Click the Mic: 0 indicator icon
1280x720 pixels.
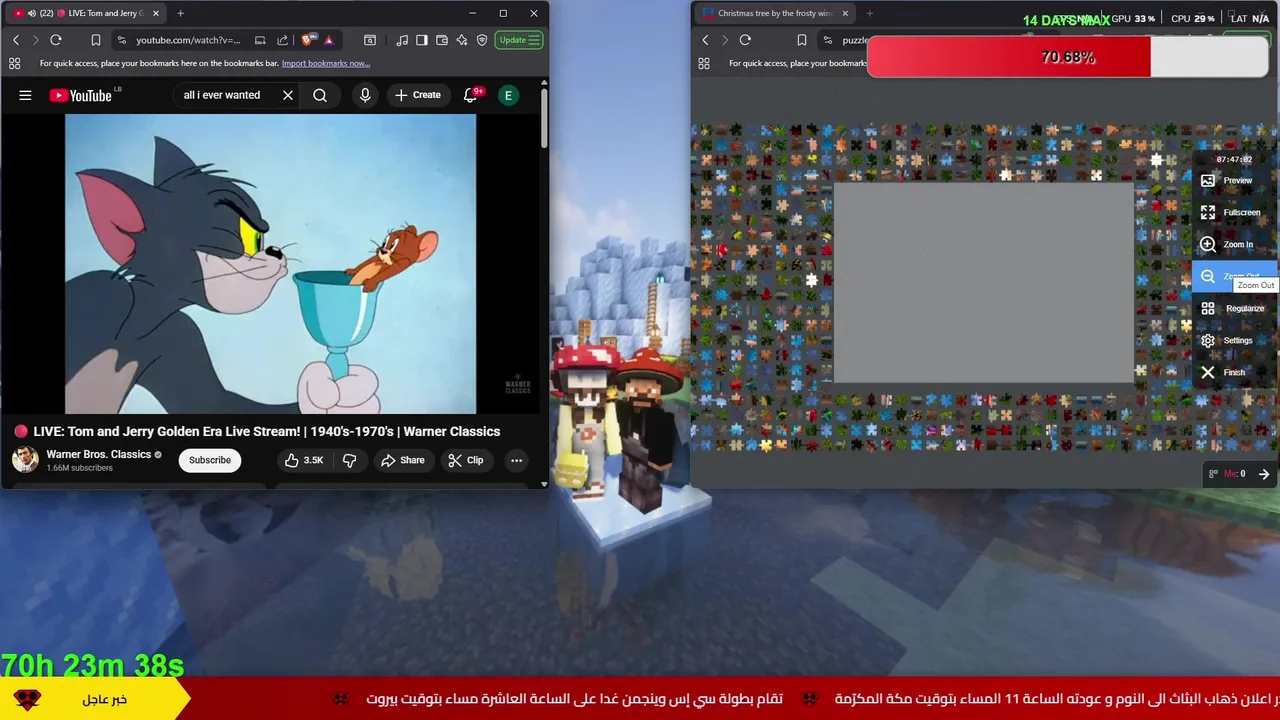coord(1213,474)
